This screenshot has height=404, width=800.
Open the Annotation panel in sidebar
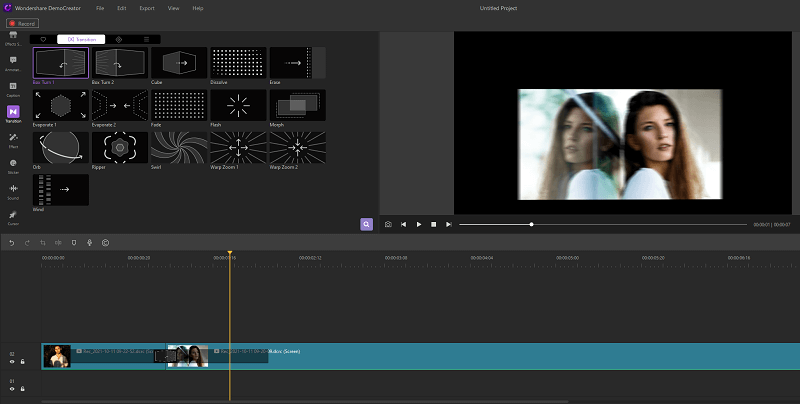tap(13, 64)
